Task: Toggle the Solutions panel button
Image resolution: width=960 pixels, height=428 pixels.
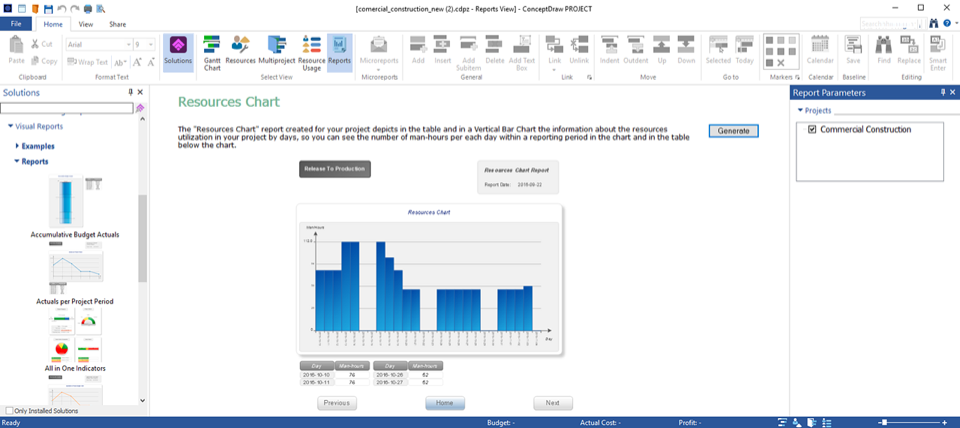Action: (178, 52)
